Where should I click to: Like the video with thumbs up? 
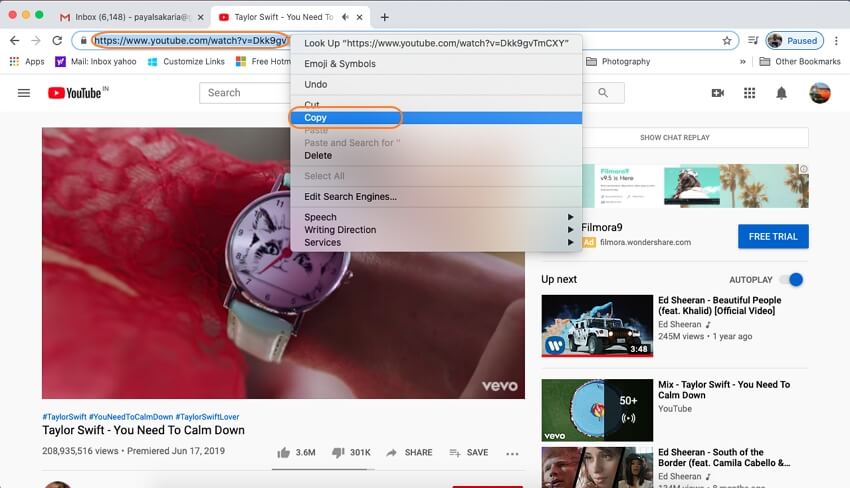point(284,452)
